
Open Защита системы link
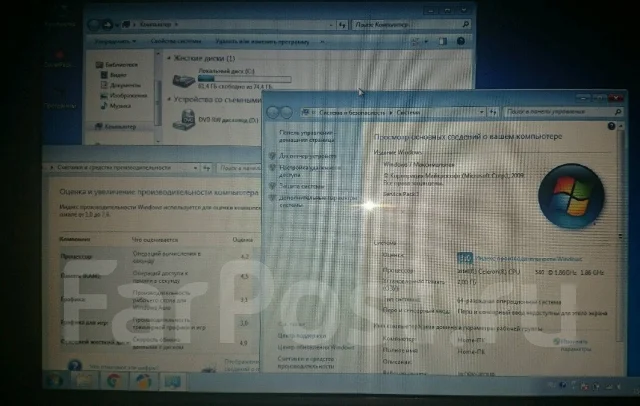pyautogui.click(x=301, y=186)
